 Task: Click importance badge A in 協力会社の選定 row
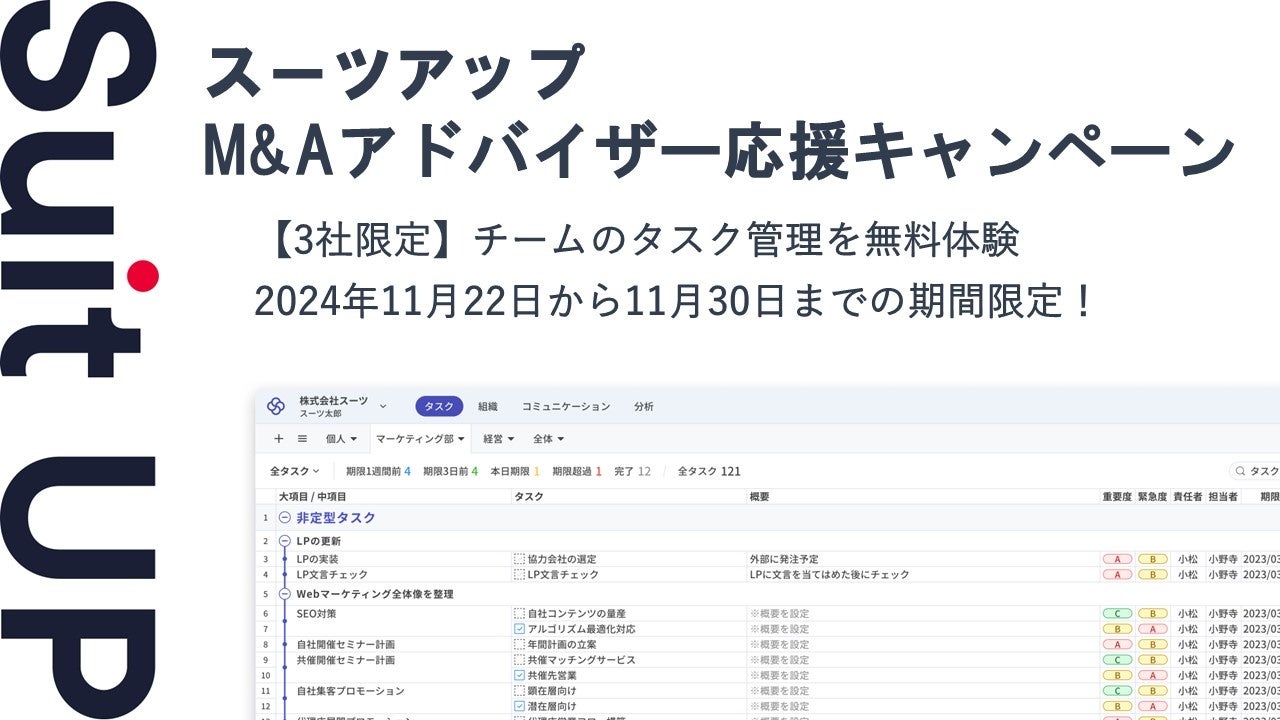coord(1116,560)
